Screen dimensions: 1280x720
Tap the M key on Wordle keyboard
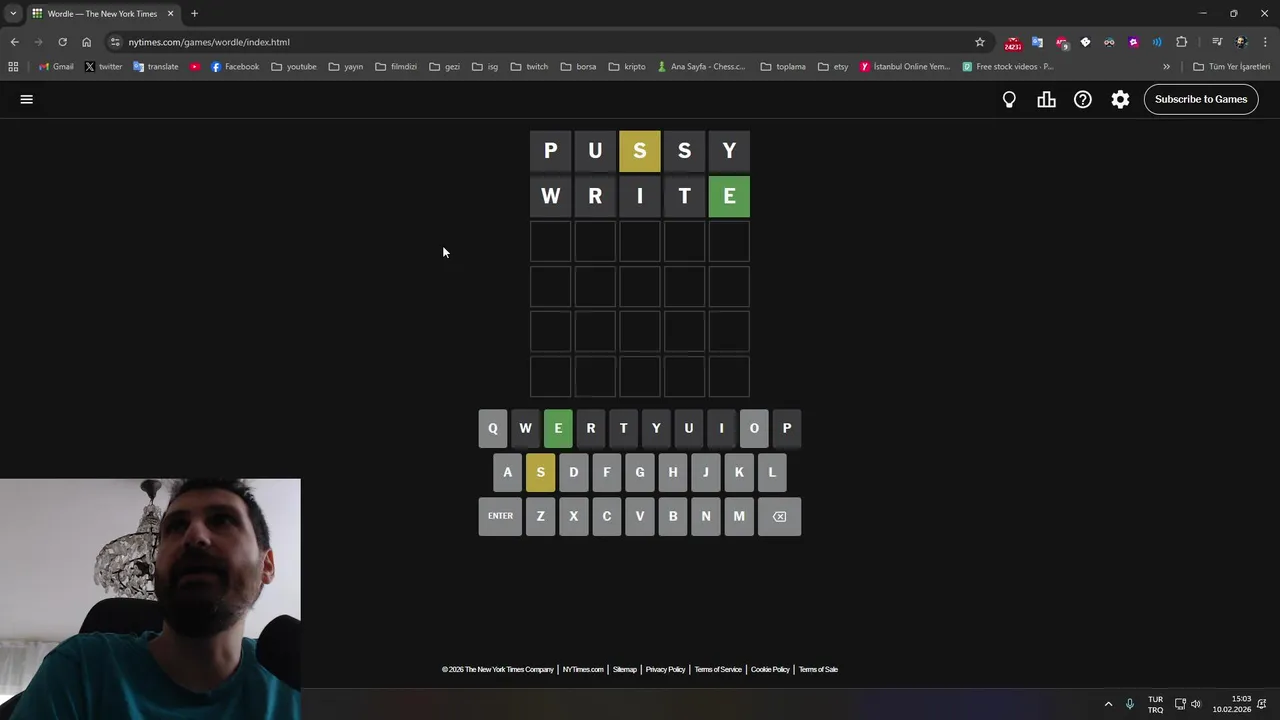pos(739,516)
